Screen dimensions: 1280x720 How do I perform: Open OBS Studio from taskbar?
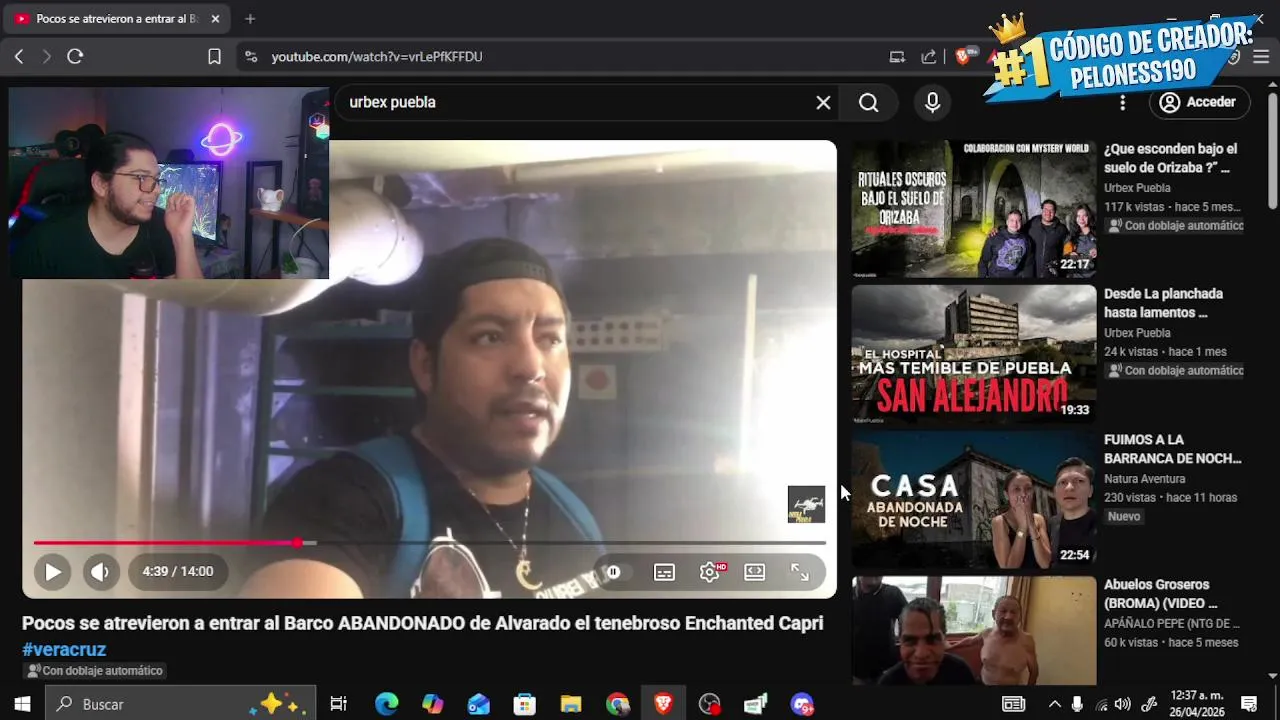pyautogui.click(x=709, y=704)
